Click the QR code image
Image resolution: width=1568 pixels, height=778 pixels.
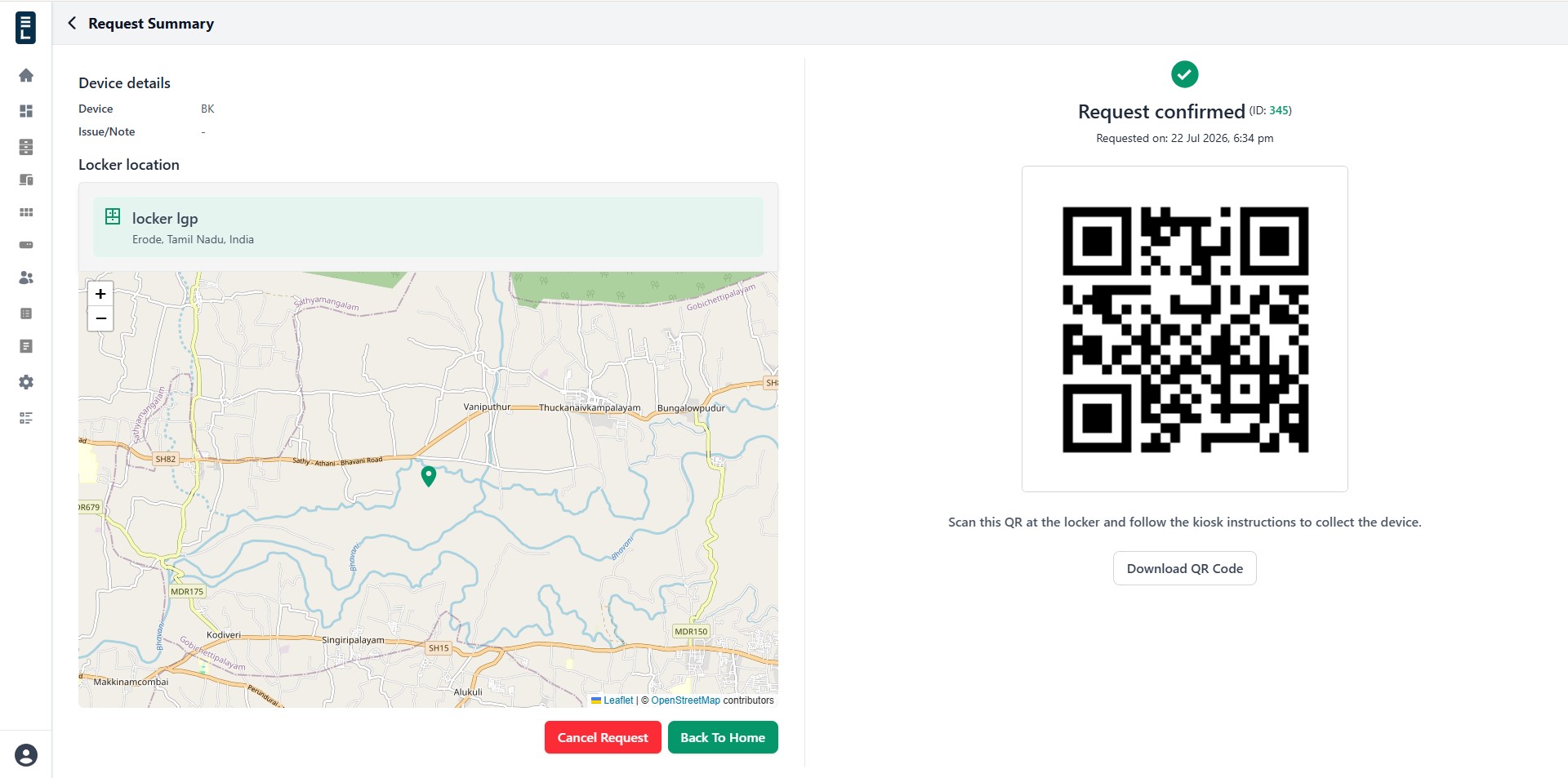click(x=1185, y=329)
